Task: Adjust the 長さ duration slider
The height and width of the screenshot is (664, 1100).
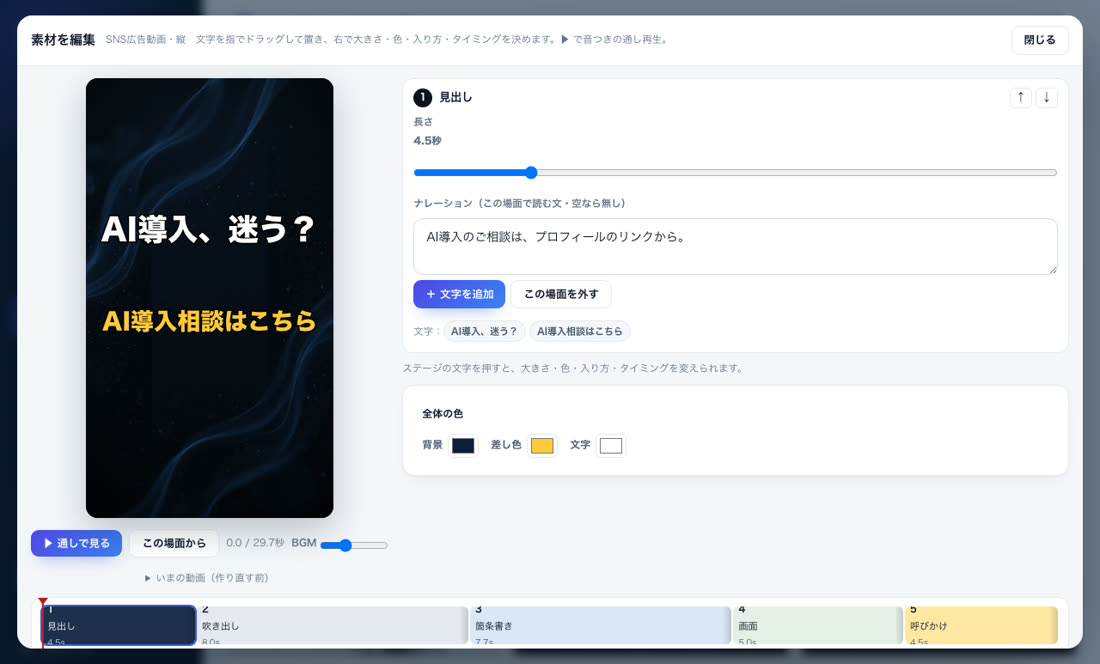Action: tap(735, 172)
